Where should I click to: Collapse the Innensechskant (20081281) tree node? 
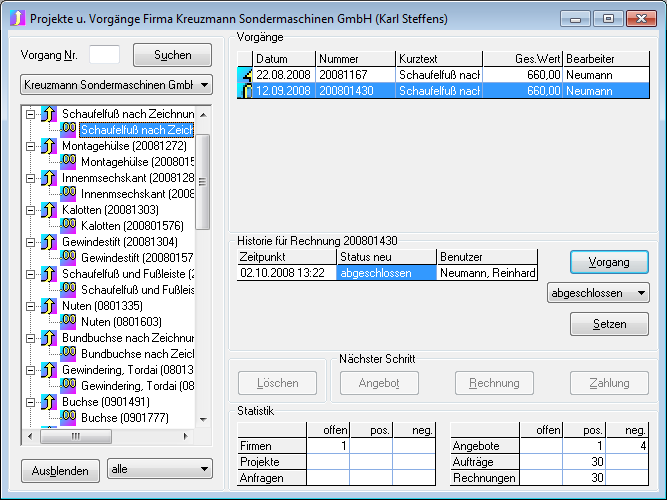pyautogui.click(x=31, y=178)
